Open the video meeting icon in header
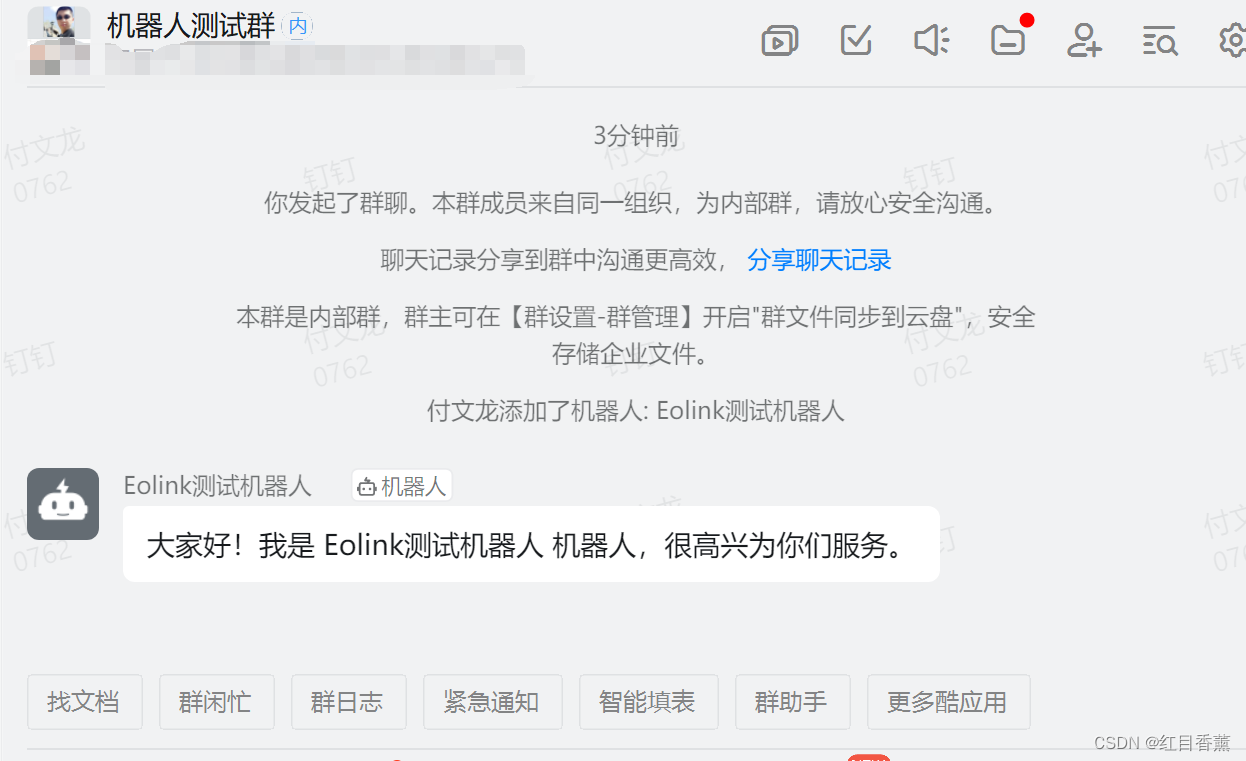 pos(780,40)
